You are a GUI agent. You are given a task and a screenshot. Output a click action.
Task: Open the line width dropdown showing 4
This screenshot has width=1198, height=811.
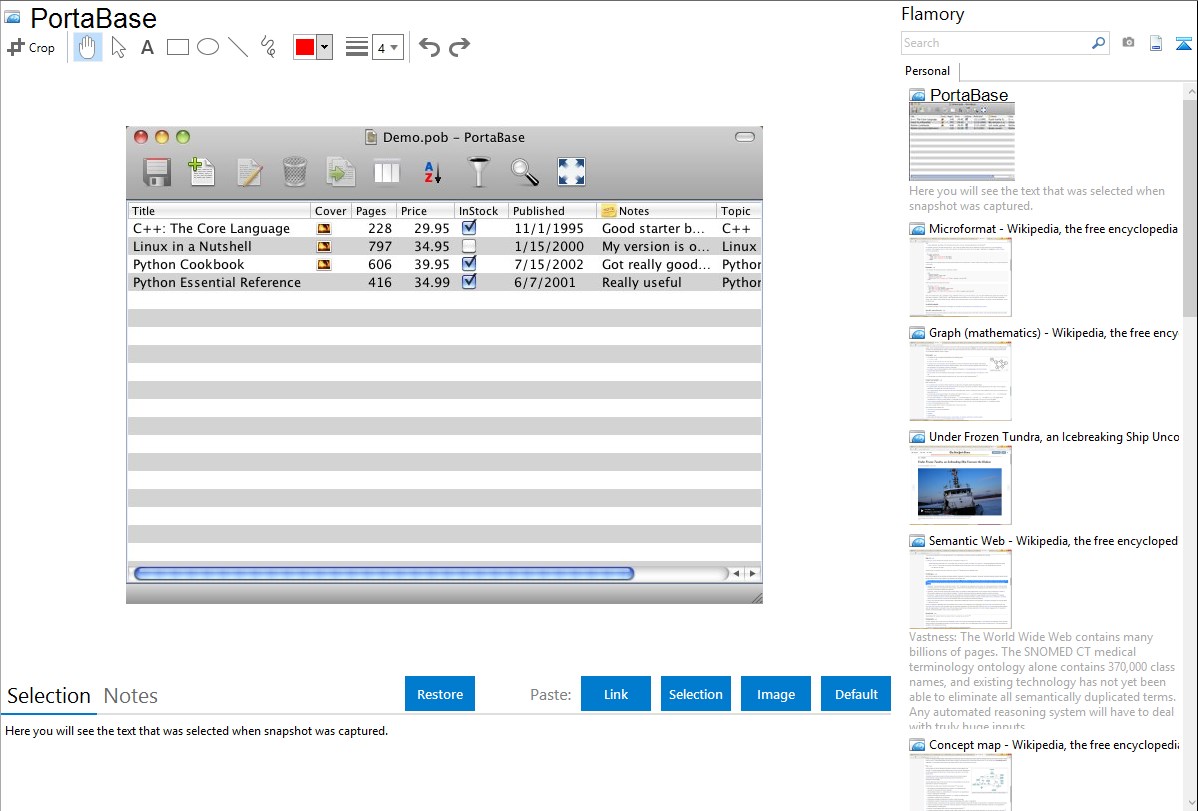point(387,47)
